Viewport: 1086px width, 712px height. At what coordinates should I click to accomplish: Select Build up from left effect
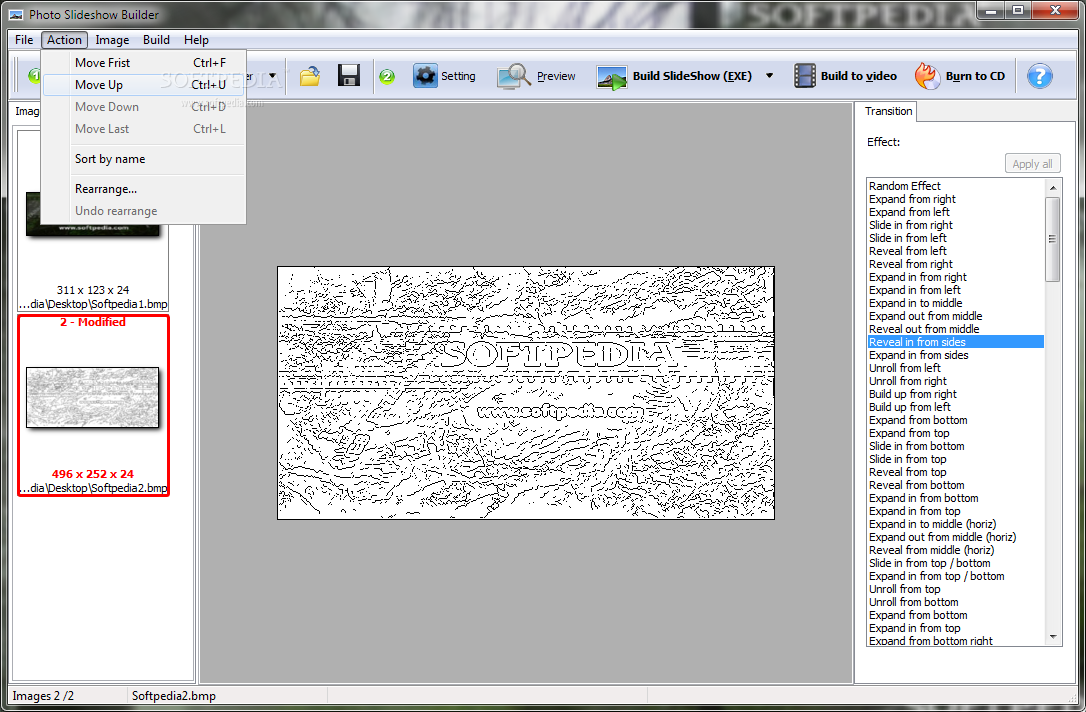pos(955,407)
